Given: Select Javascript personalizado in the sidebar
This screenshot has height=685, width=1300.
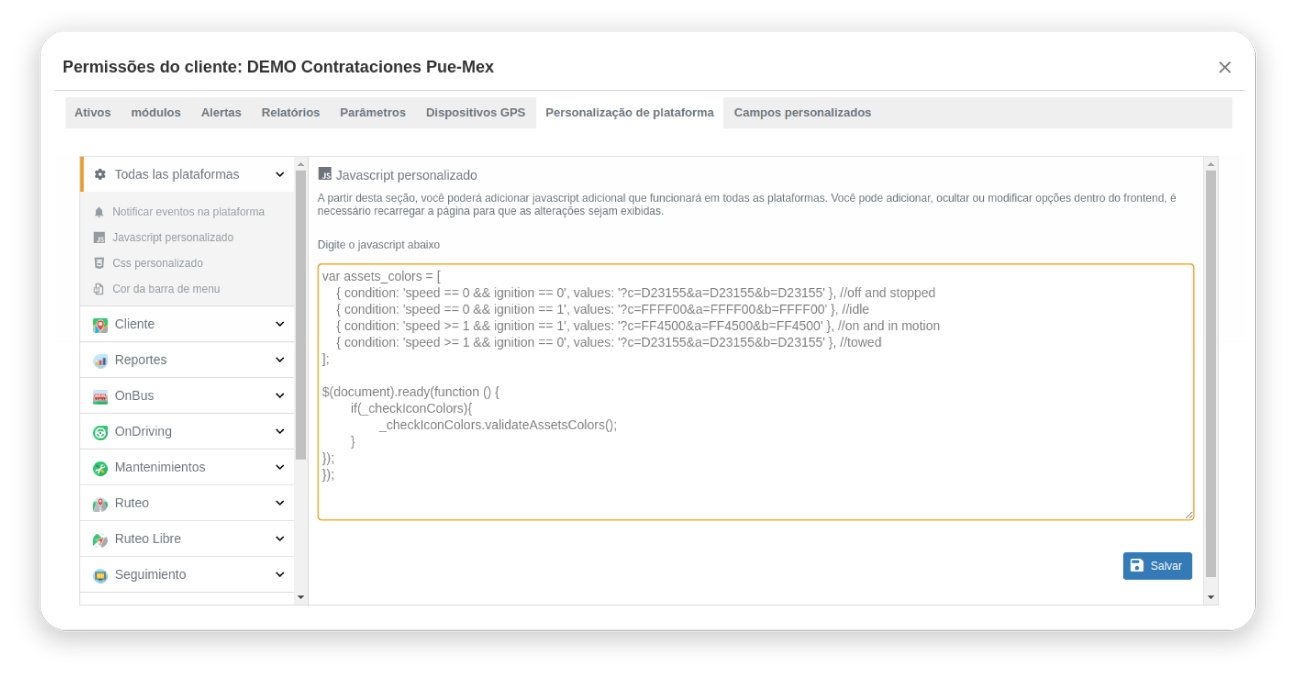Looking at the screenshot, I should pos(173,238).
